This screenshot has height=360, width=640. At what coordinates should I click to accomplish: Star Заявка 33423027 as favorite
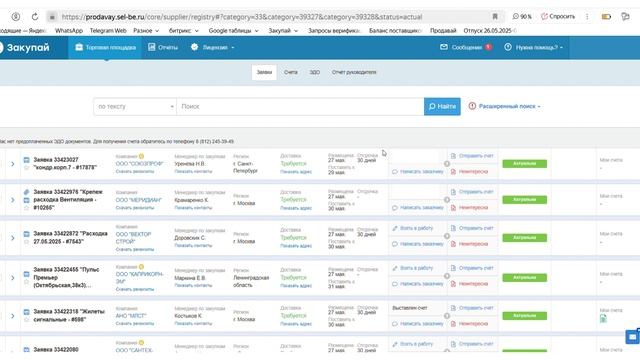click(27, 167)
